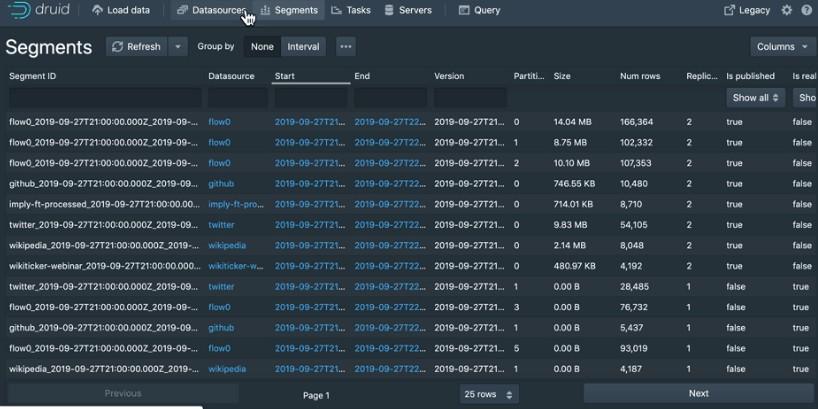Select the 480.97 KB size cell
Image resolution: width=818 pixels, height=409 pixels.
coord(574,266)
